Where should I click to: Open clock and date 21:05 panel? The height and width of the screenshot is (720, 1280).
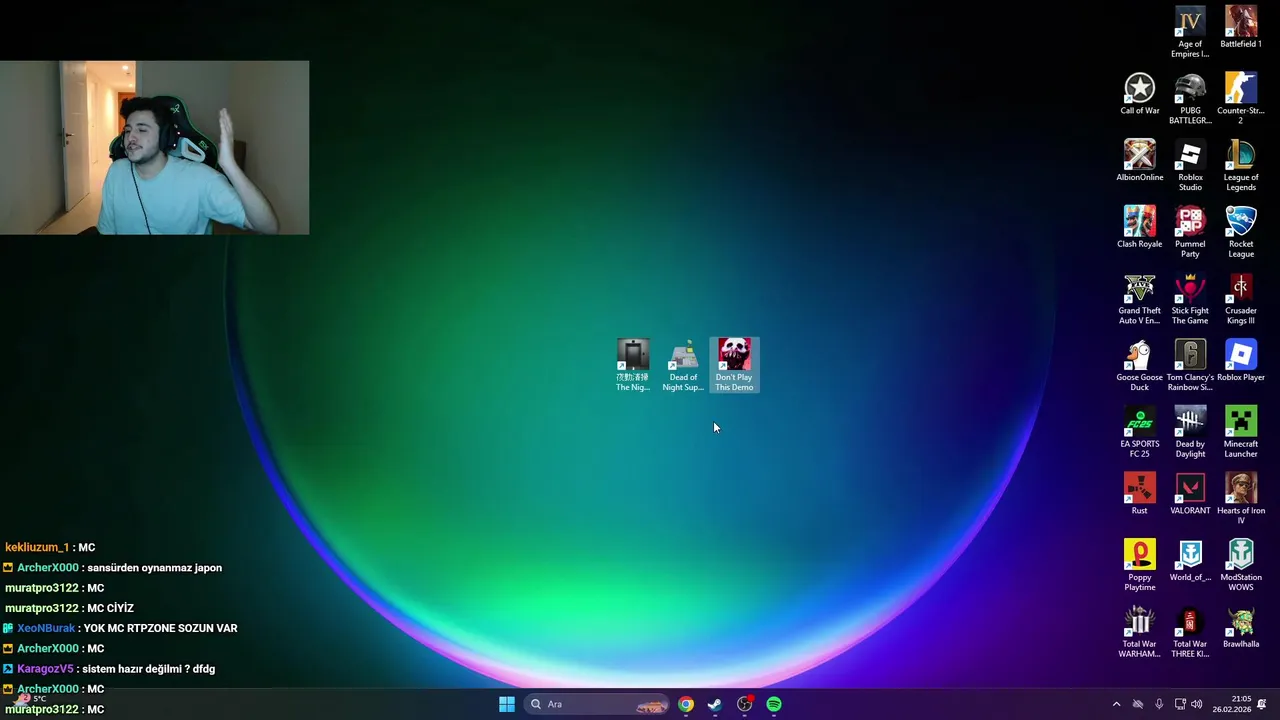1231,704
